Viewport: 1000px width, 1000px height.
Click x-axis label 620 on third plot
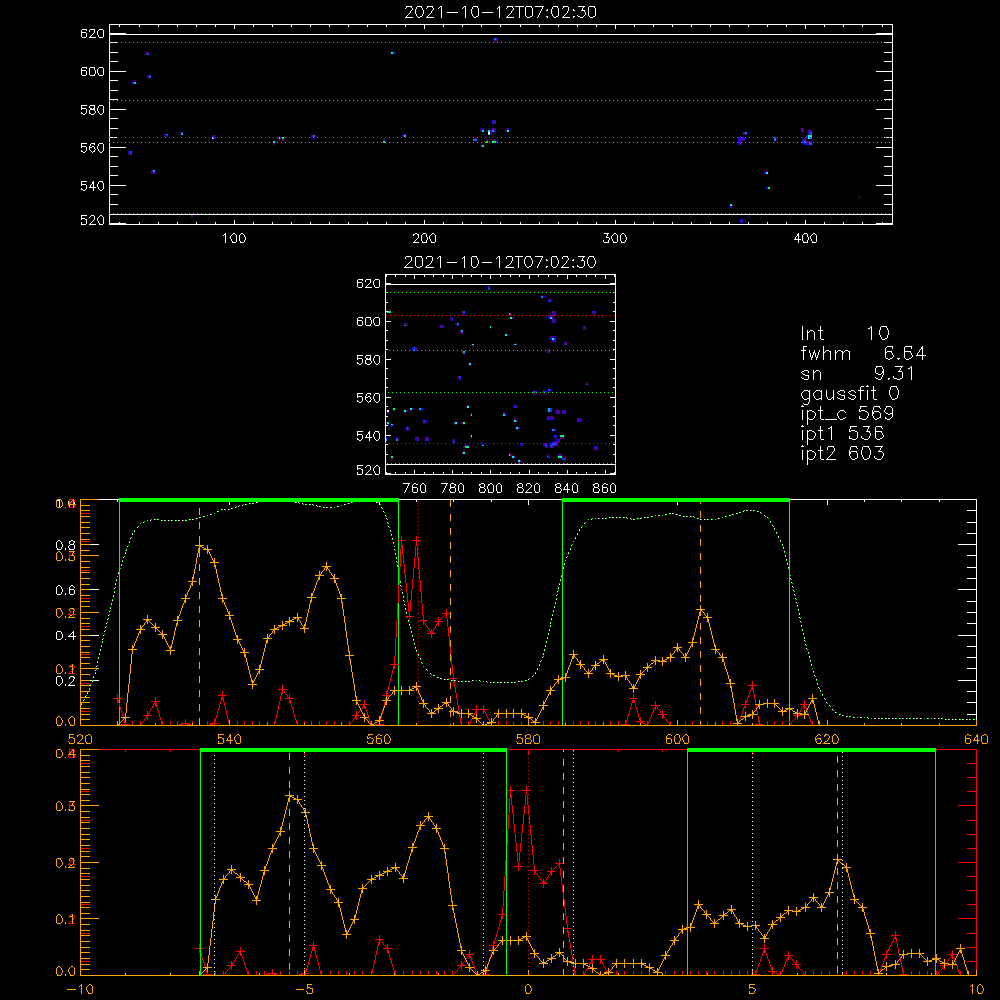click(827, 740)
